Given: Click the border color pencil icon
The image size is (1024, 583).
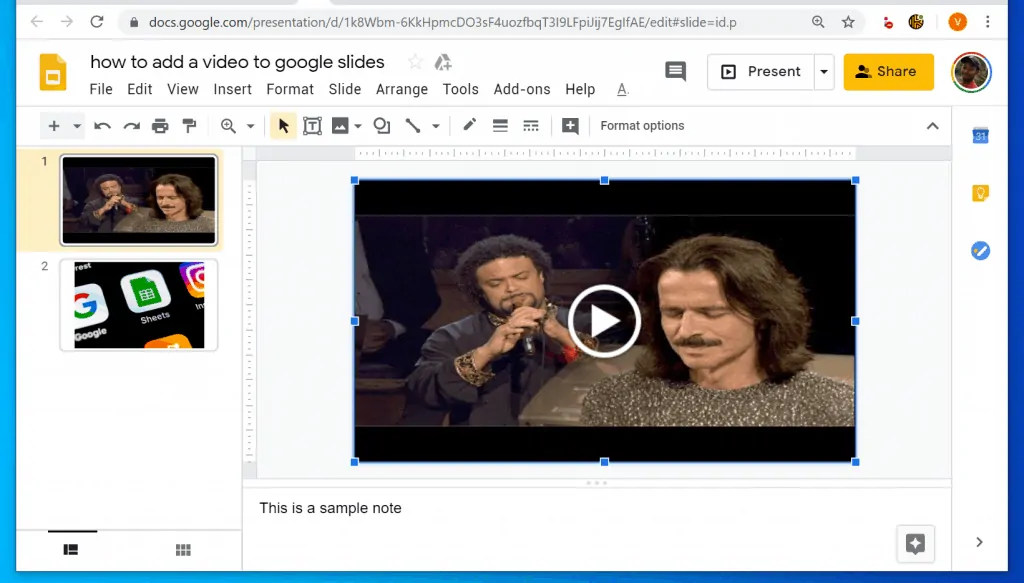Looking at the screenshot, I should 469,126.
